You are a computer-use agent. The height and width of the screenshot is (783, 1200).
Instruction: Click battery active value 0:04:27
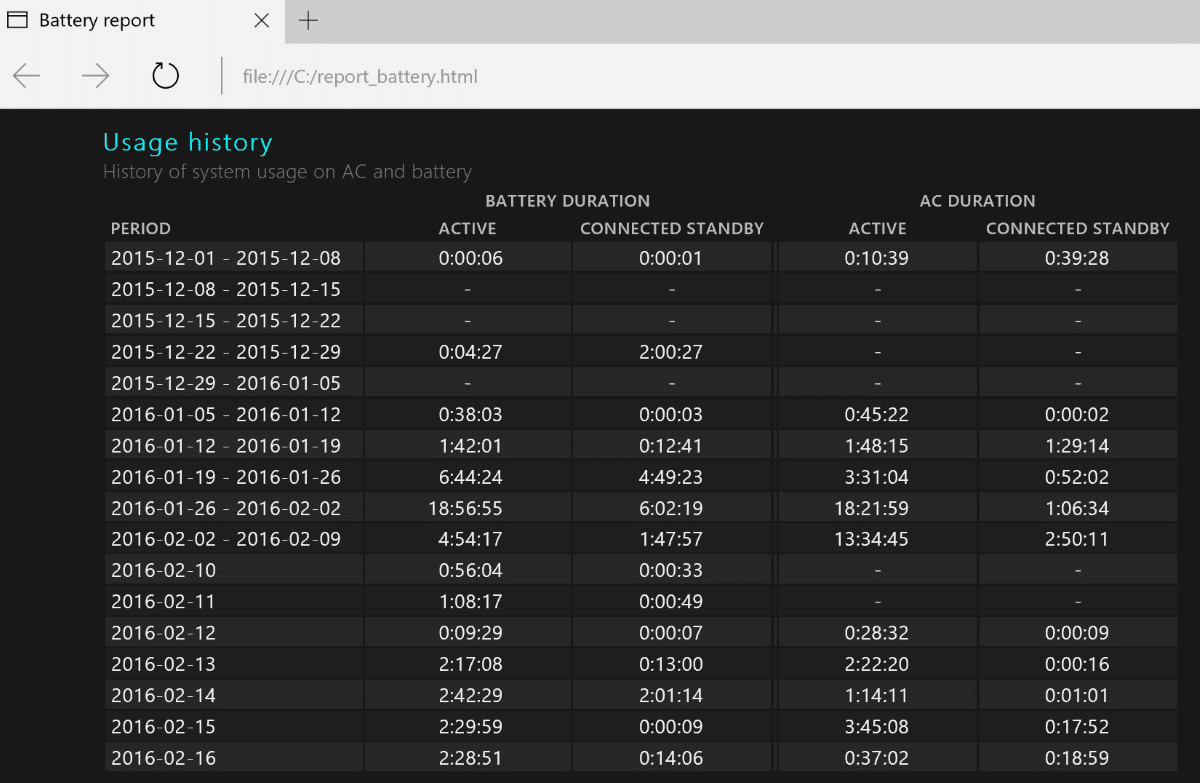pyautogui.click(x=471, y=352)
